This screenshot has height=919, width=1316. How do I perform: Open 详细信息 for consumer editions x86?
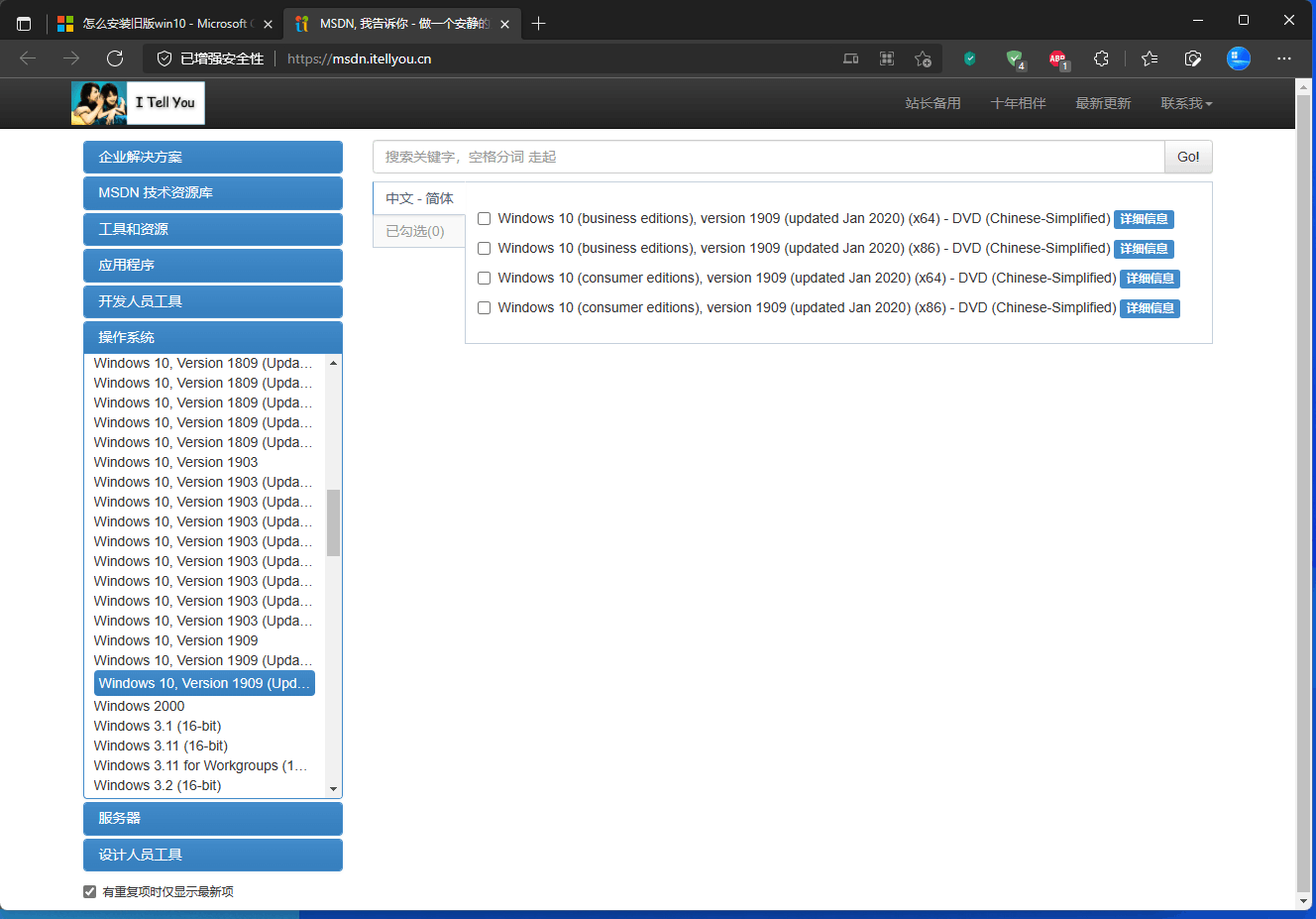click(x=1150, y=308)
